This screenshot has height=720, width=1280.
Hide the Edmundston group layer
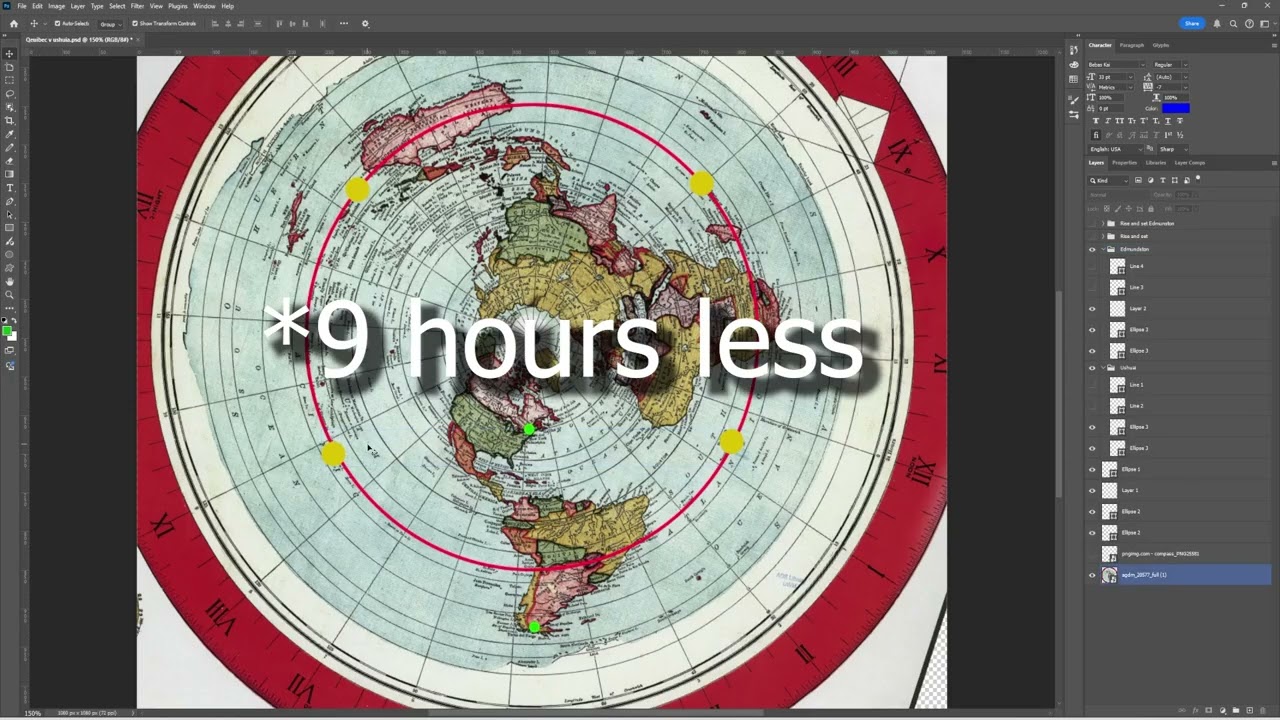click(x=1092, y=249)
